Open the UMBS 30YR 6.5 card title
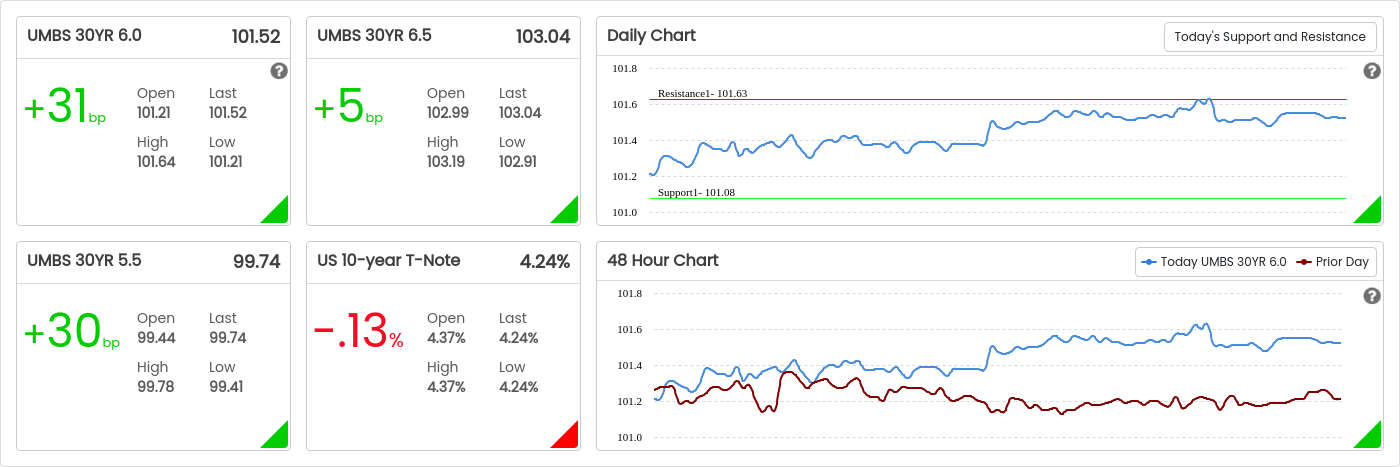Viewport: 1400px width, 467px height. click(x=374, y=36)
